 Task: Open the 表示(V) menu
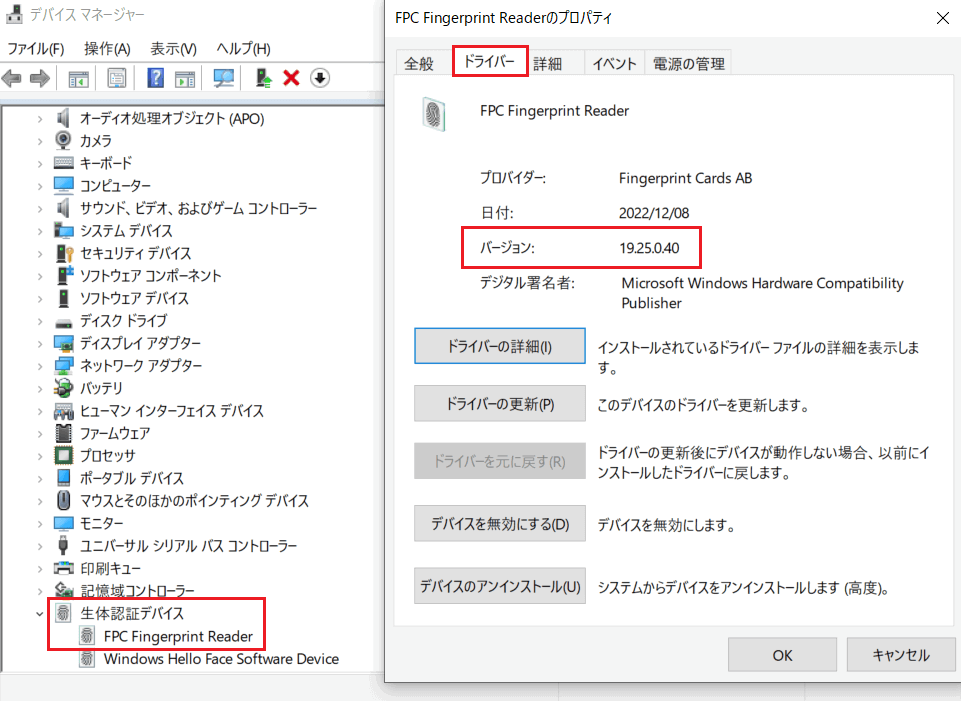click(173, 48)
